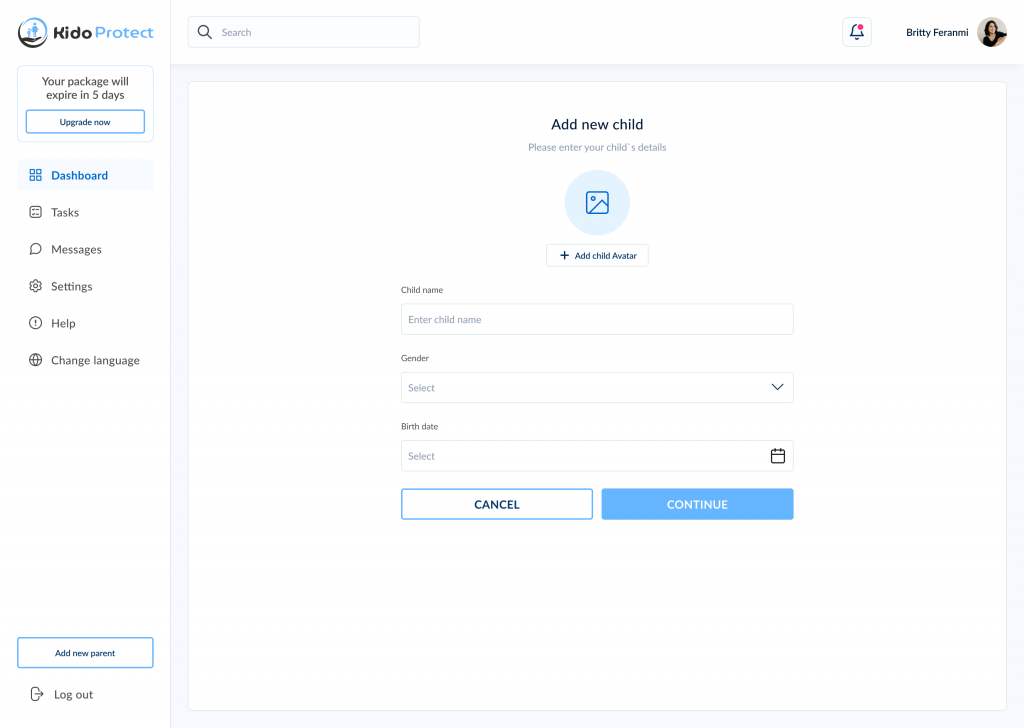The width and height of the screenshot is (1024, 728).
Task: Click the image placeholder avatar circle
Action: click(x=597, y=203)
